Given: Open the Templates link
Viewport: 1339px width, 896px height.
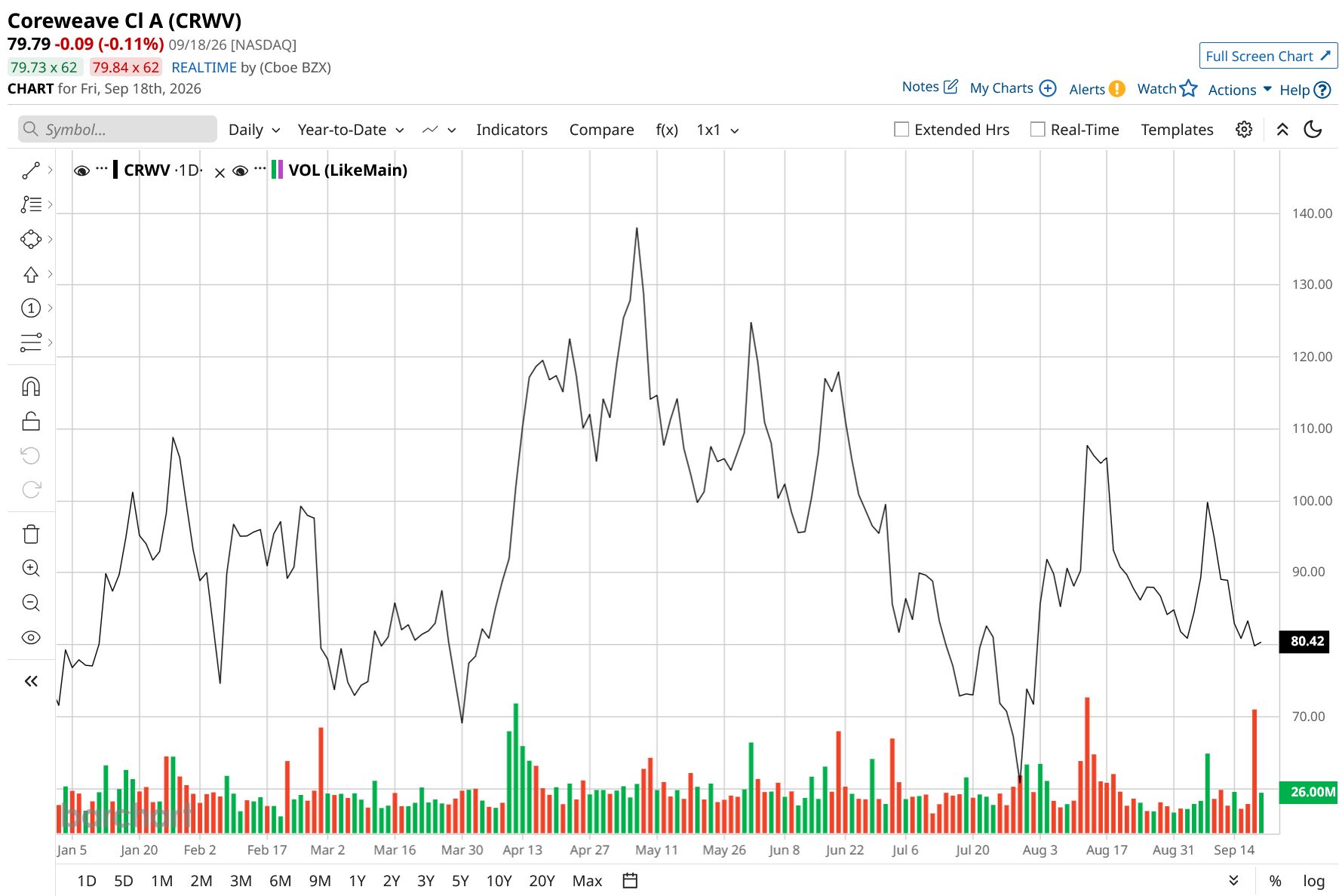Looking at the screenshot, I should click(1177, 130).
